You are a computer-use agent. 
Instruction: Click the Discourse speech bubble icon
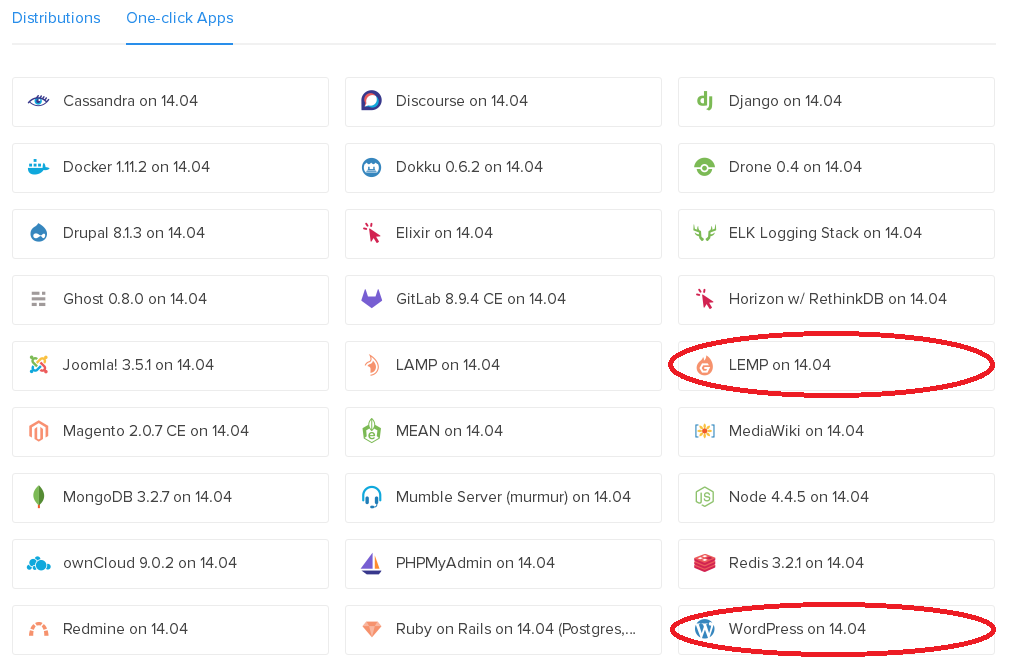point(371,101)
